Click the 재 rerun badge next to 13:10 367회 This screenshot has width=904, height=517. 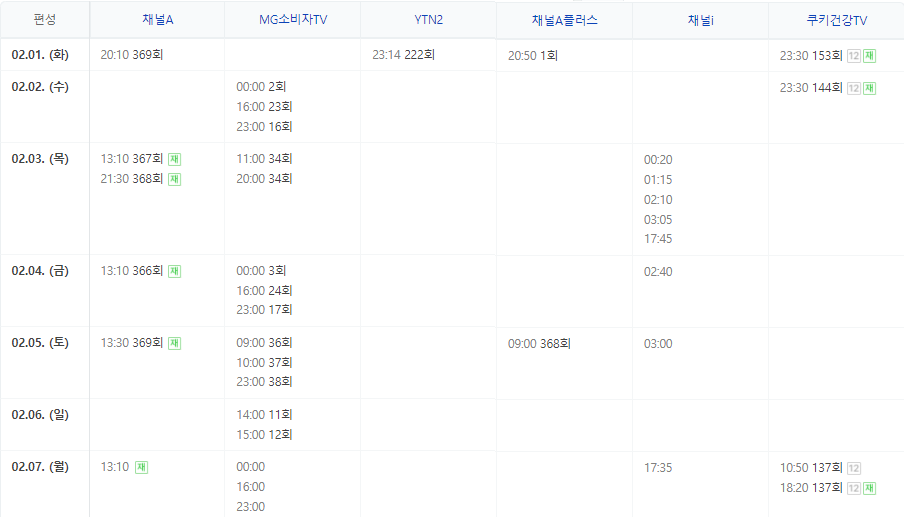175,159
